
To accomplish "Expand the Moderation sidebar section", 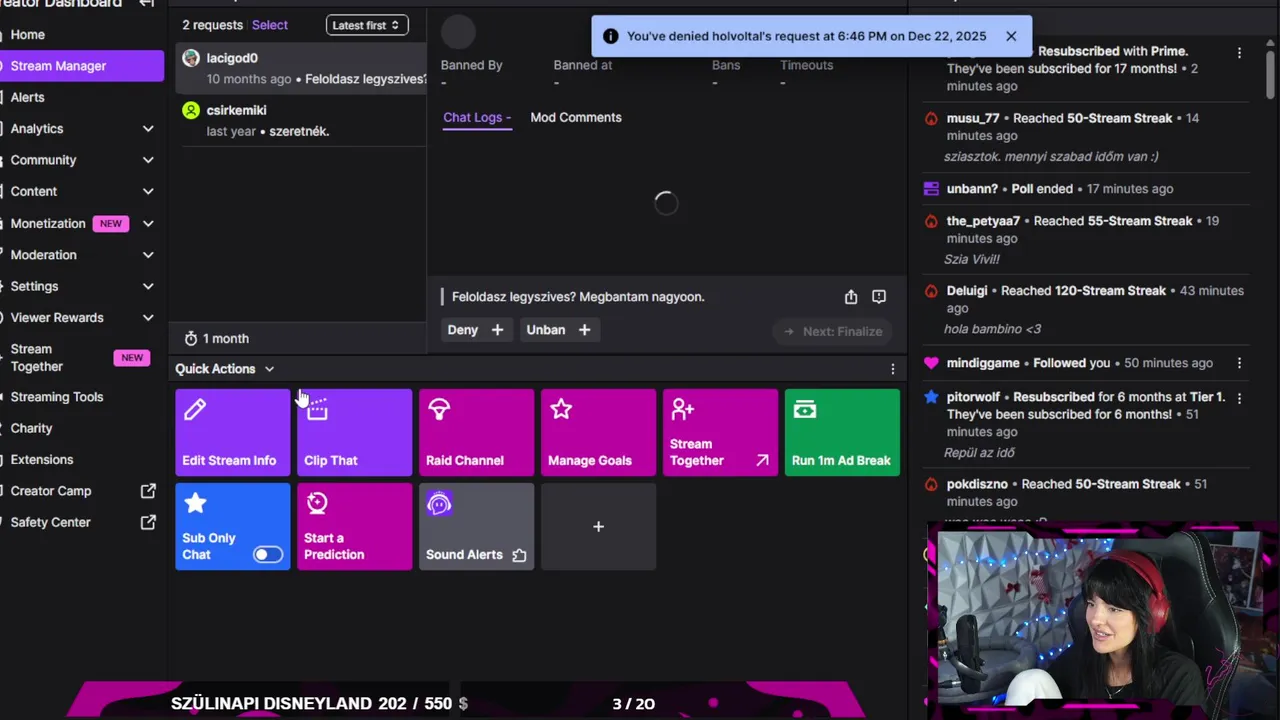I will point(148,255).
